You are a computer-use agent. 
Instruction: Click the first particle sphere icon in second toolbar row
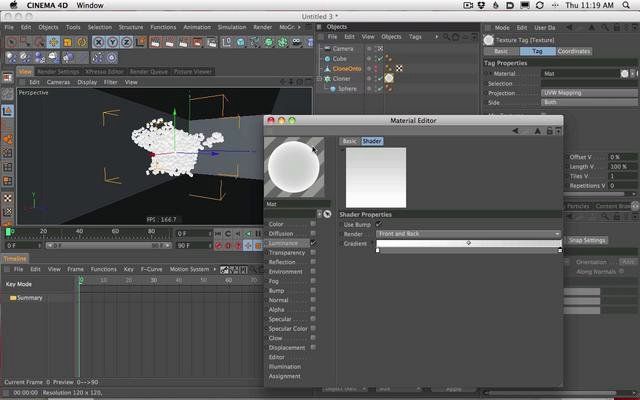click(x=11, y=57)
